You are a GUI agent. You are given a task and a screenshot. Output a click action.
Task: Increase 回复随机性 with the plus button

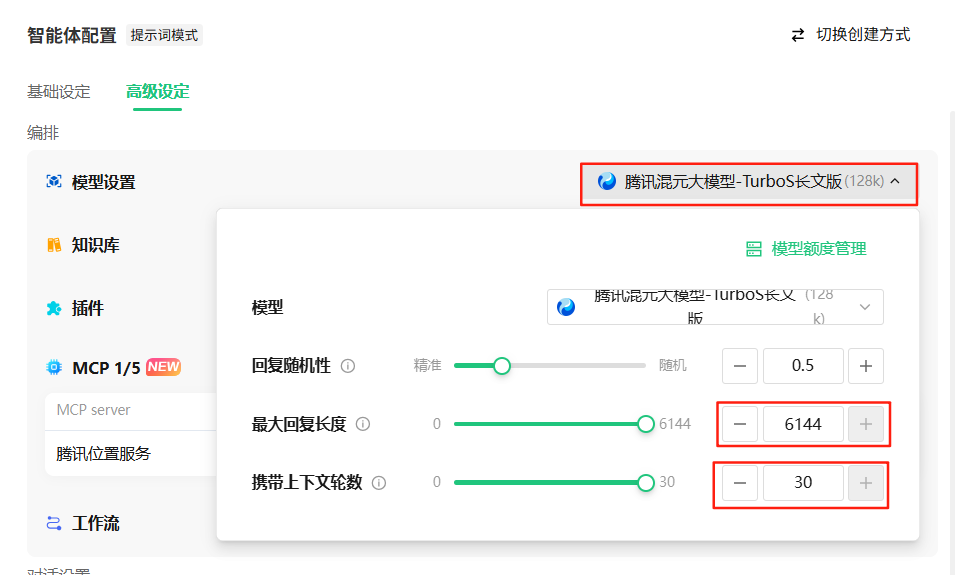[x=865, y=366]
